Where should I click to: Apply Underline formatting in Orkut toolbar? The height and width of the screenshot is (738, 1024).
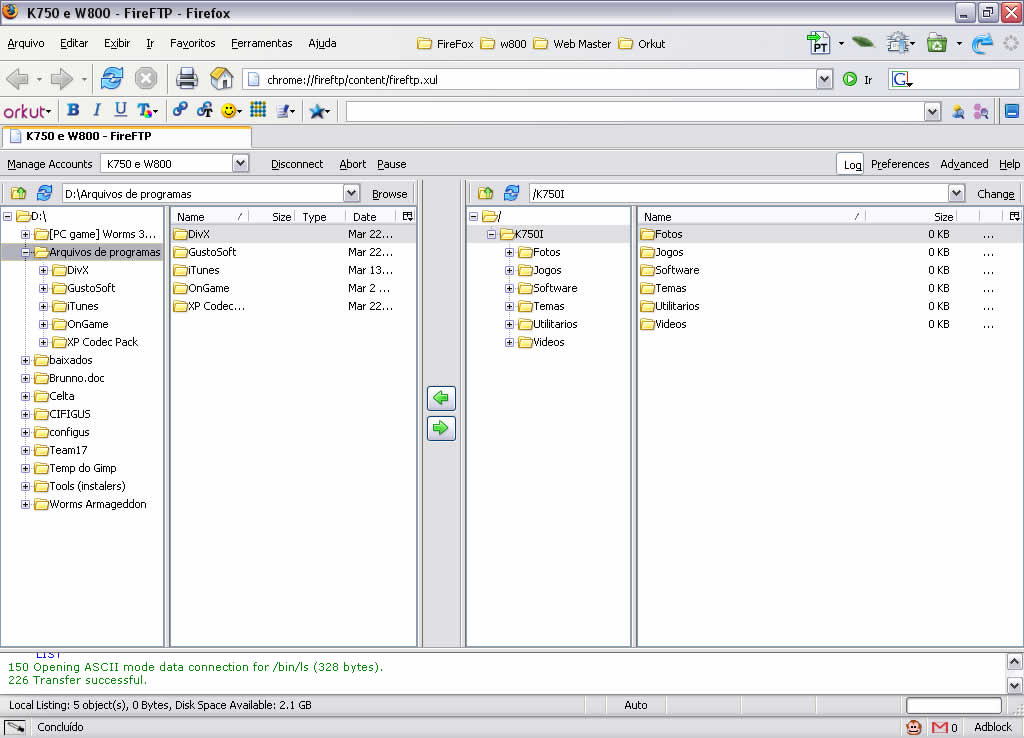120,110
